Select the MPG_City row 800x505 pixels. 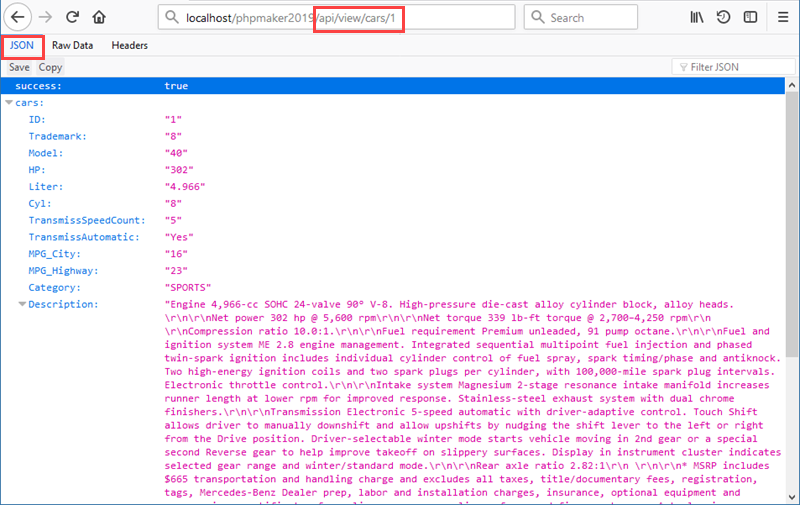(392, 254)
